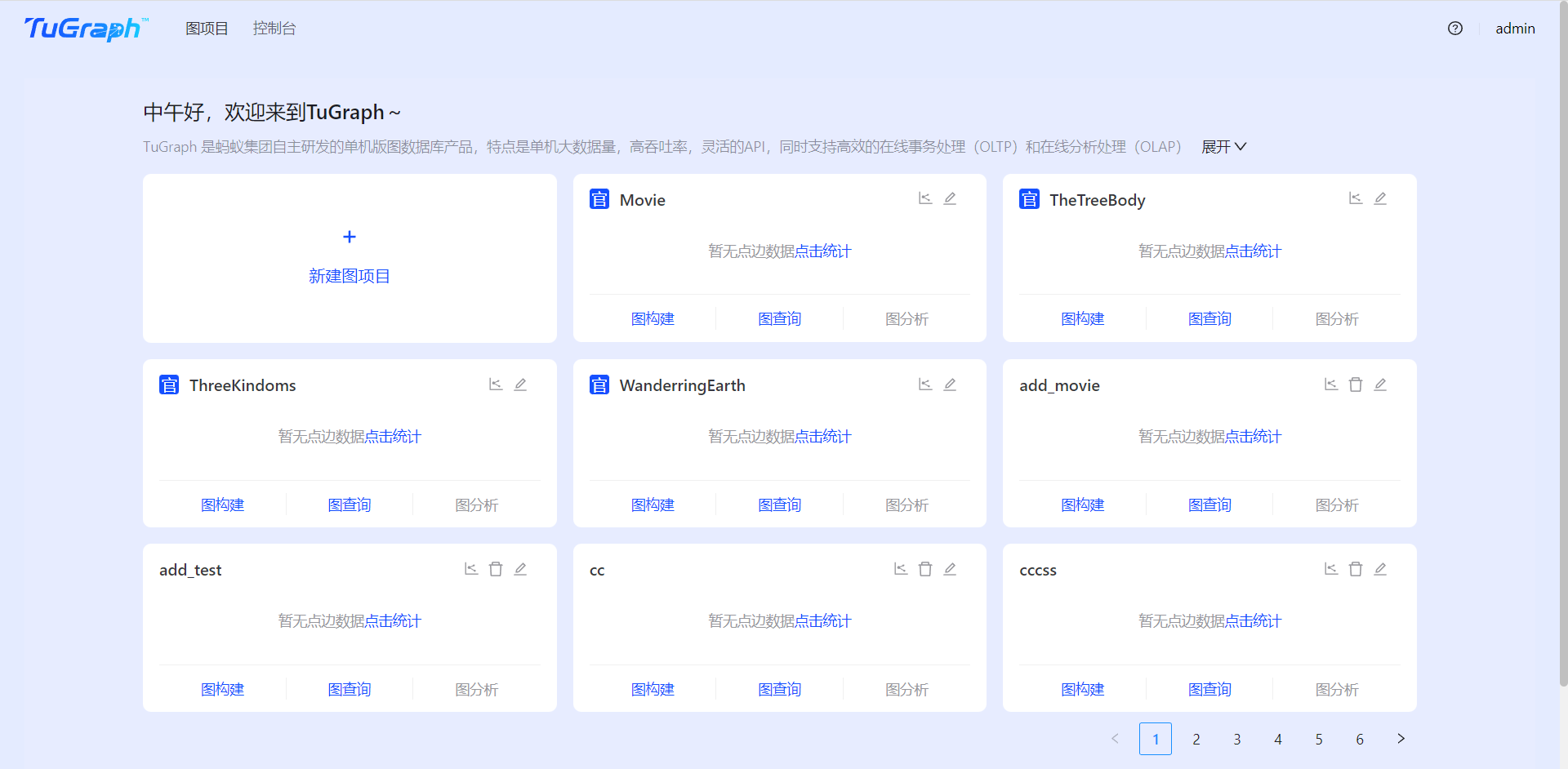Open 图查询 for TheTreeBody
Screen dimensions: 1568x769
1209,319
